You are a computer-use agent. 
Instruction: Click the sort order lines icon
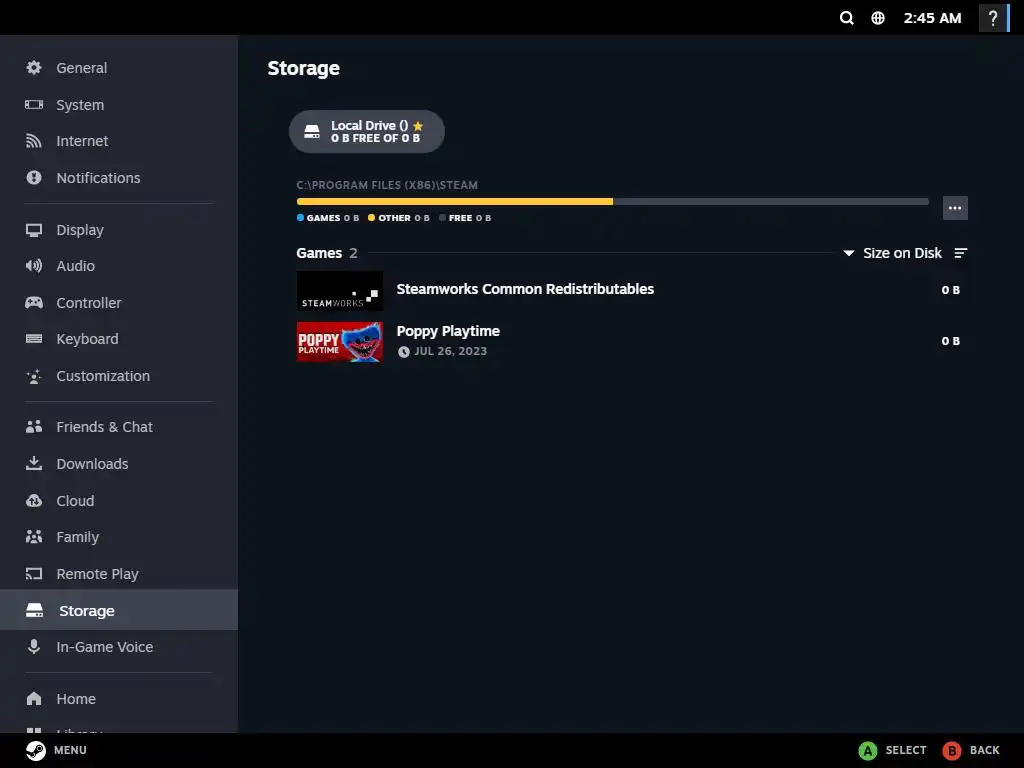tap(961, 253)
